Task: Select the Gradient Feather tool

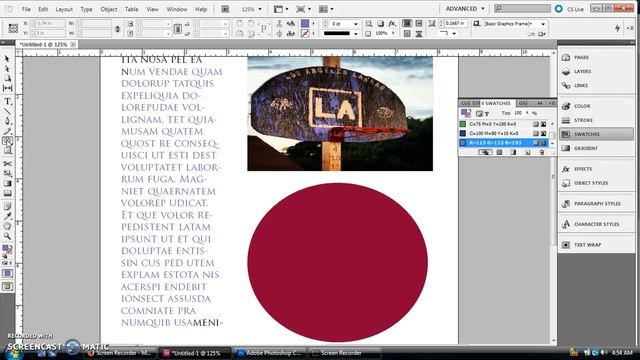Action: coord(7,193)
